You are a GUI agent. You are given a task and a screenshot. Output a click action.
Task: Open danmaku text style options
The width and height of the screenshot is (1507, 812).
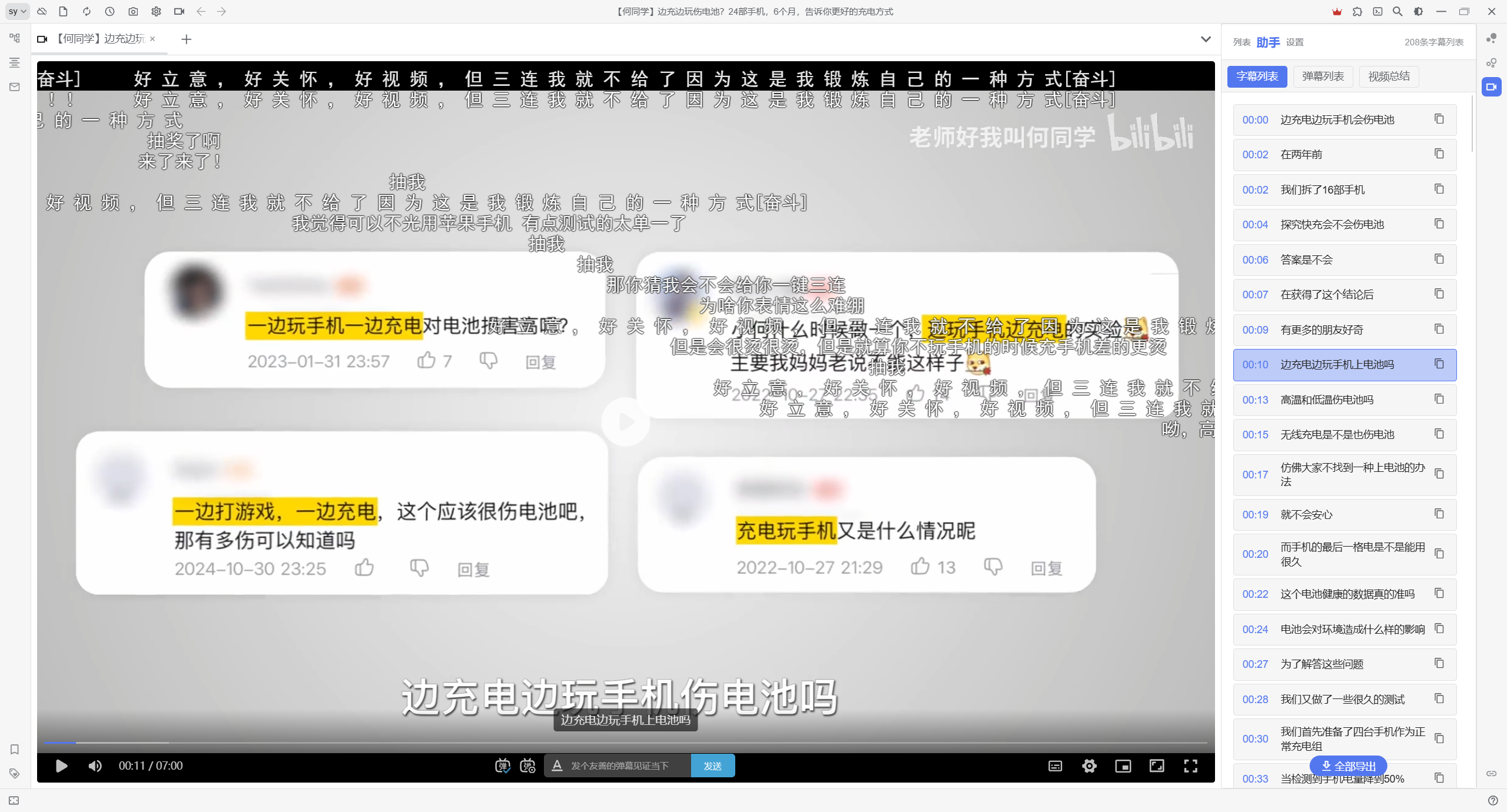(557, 766)
